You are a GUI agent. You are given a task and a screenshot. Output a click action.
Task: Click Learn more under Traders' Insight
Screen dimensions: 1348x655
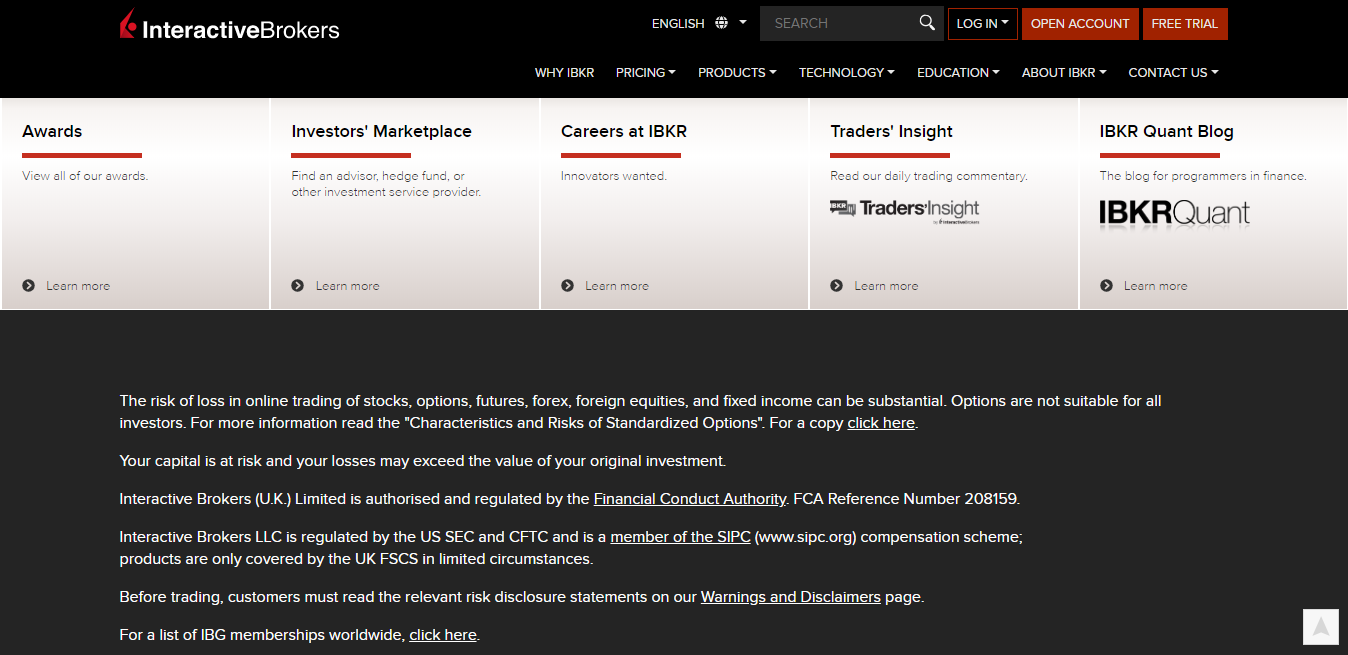click(886, 286)
